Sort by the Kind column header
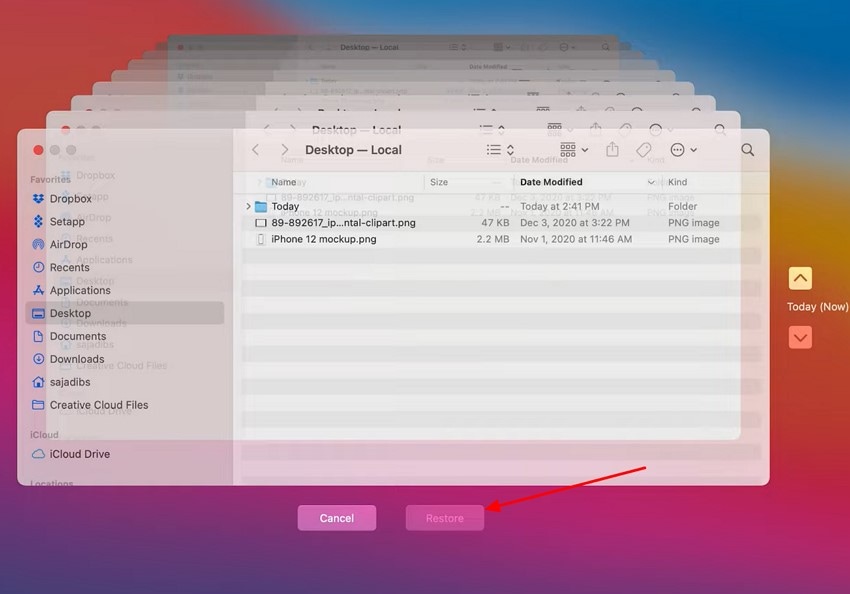 [678, 182]
